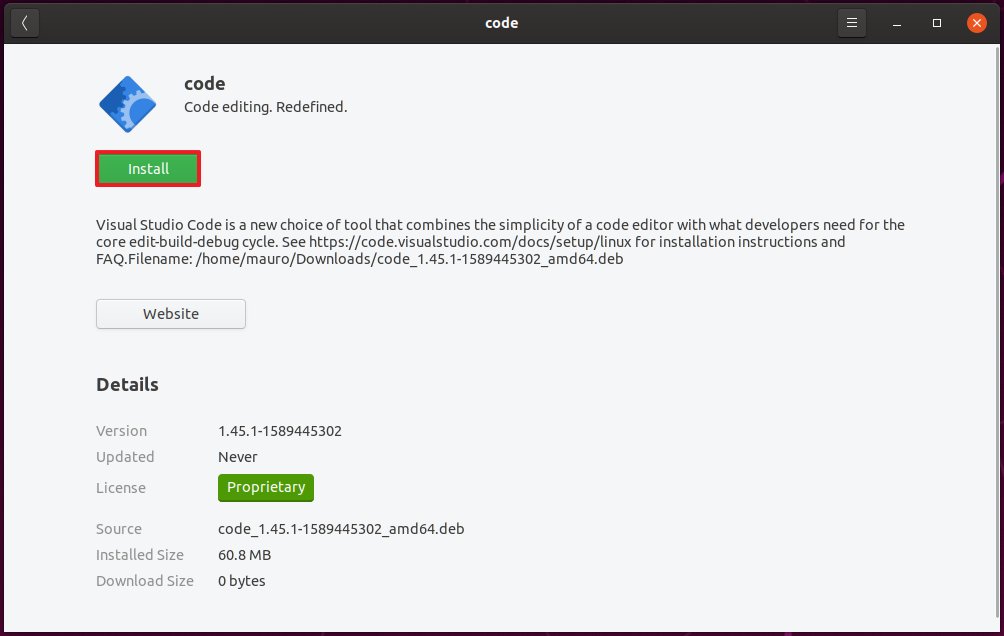
Task: Click the Visual Studio Code app icon
Action: click(x=127, y=103)
